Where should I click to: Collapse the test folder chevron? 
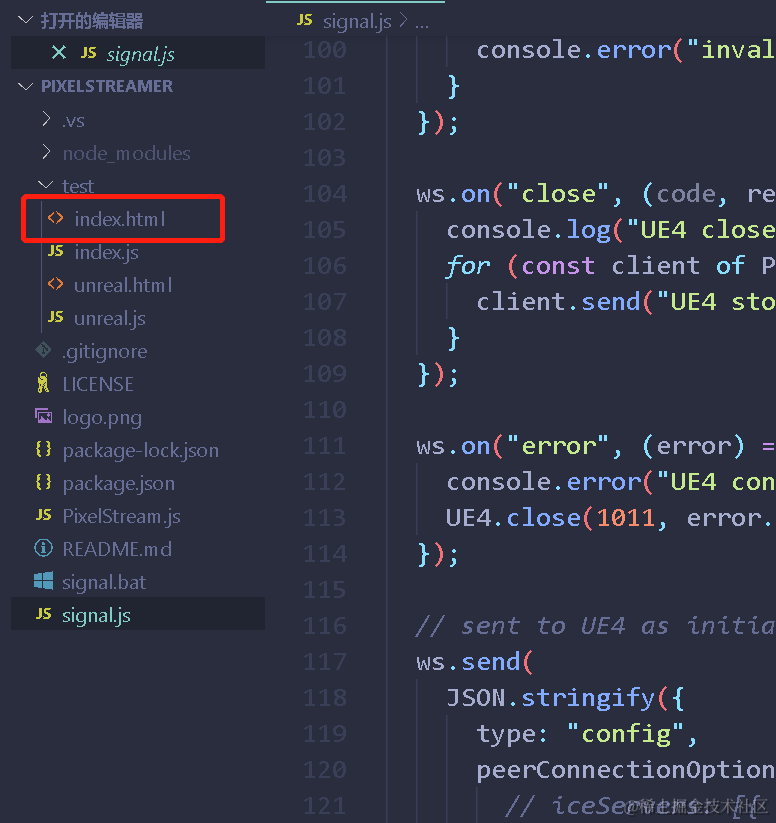pos(46,185)
